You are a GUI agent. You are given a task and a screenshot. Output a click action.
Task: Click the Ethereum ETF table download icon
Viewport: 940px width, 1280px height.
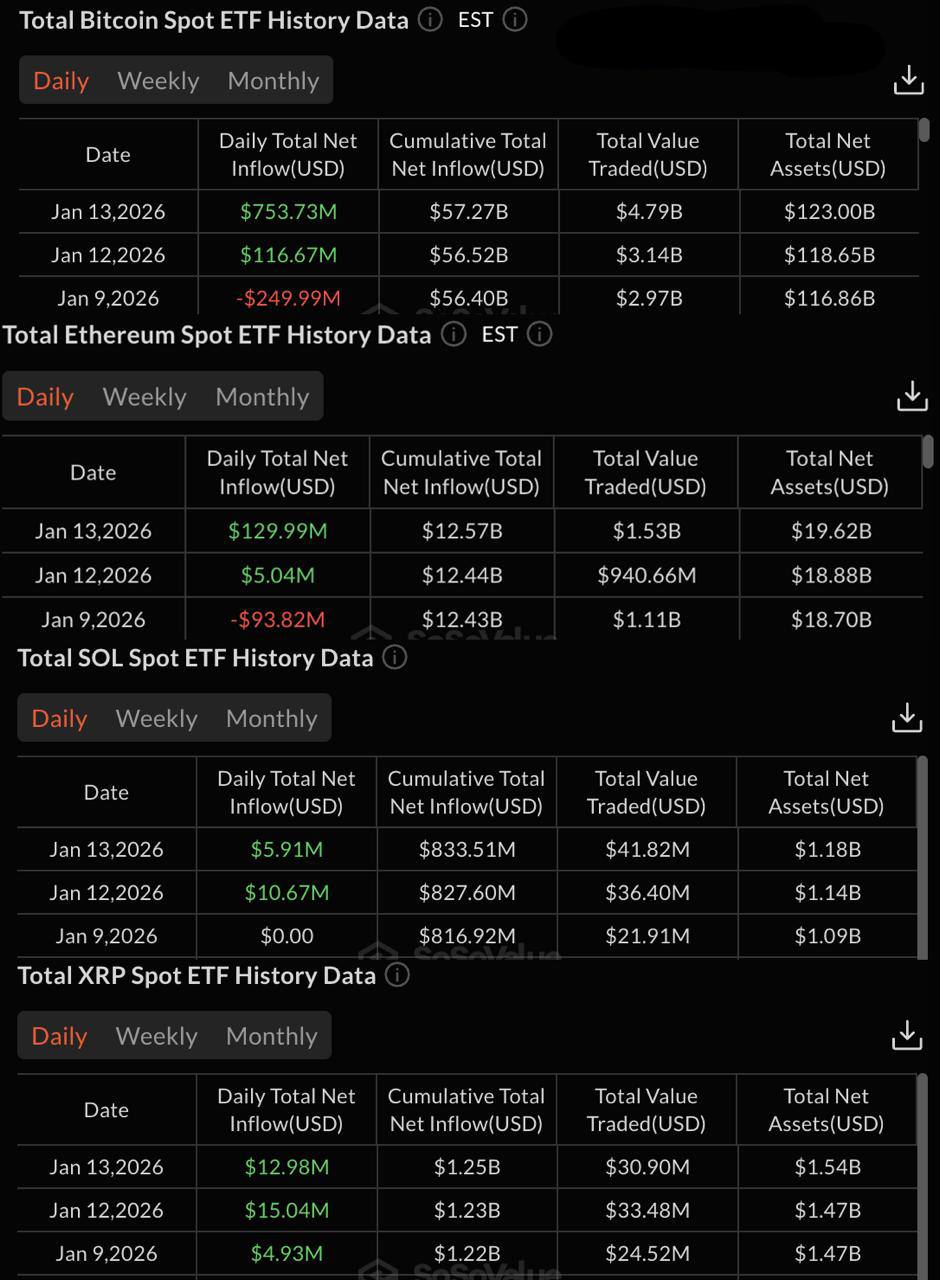[911, 396]
